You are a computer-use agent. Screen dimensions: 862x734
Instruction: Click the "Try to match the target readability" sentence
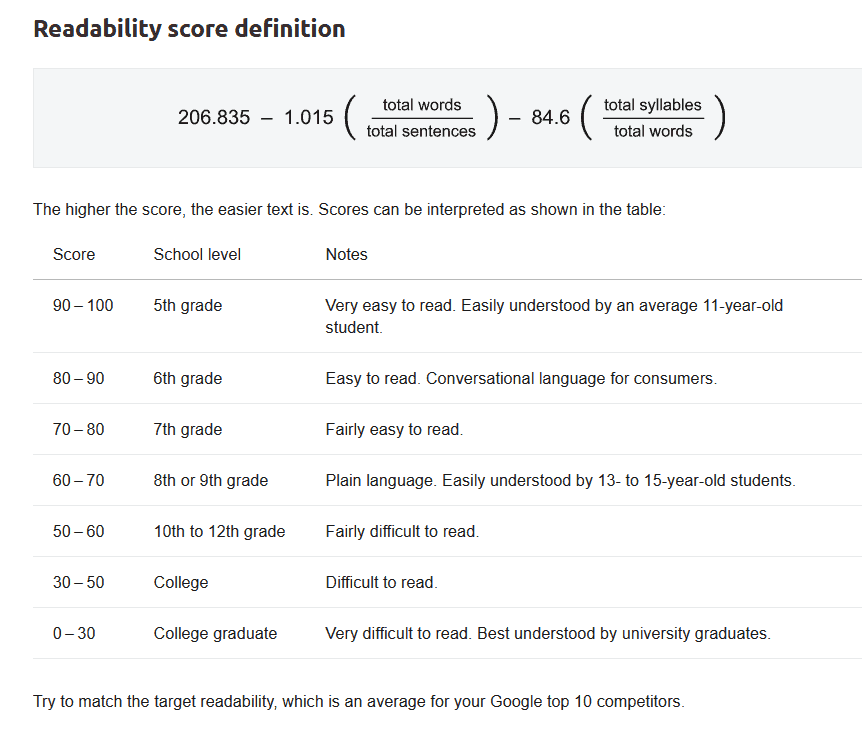(x=359, y=701)
